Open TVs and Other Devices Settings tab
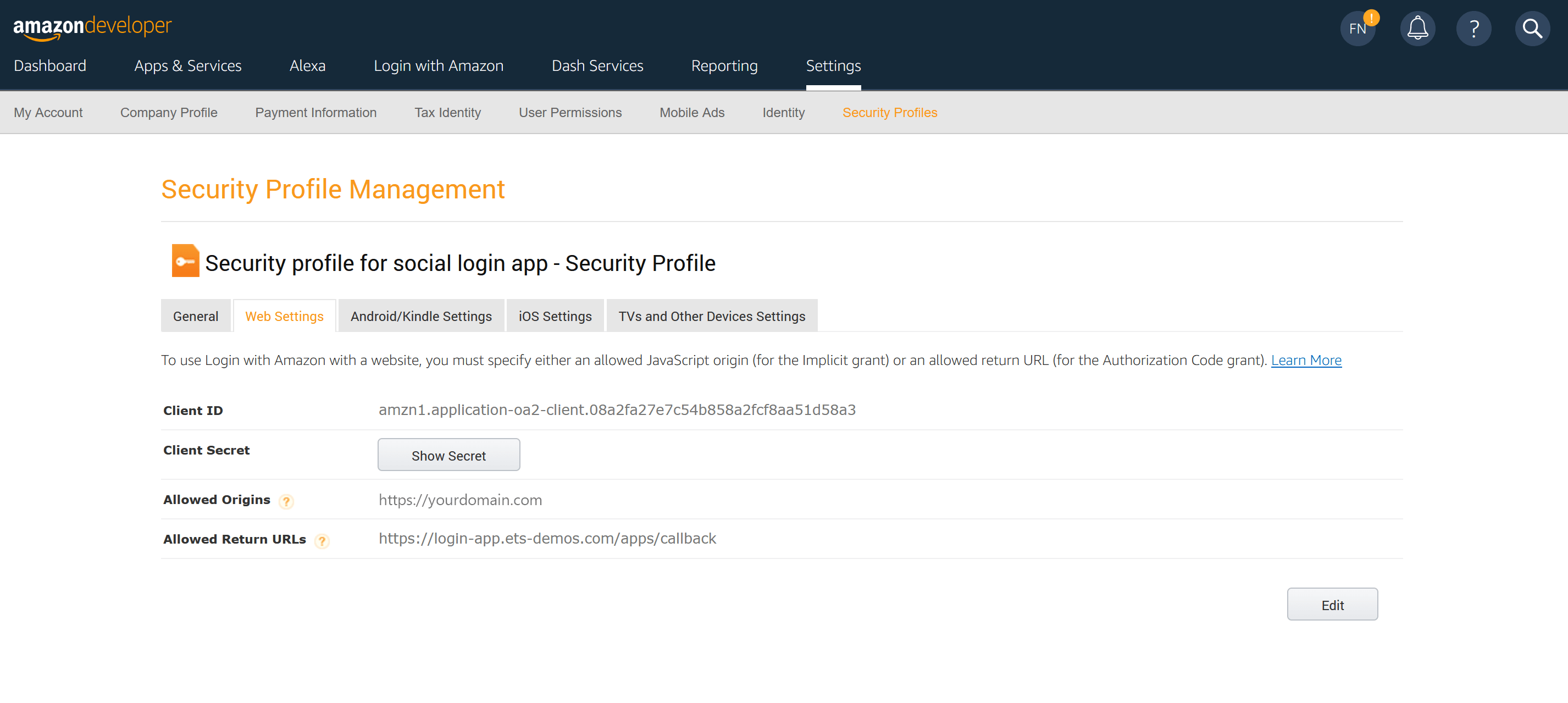This screenshot has height=703, width=1568. point(711,316)
